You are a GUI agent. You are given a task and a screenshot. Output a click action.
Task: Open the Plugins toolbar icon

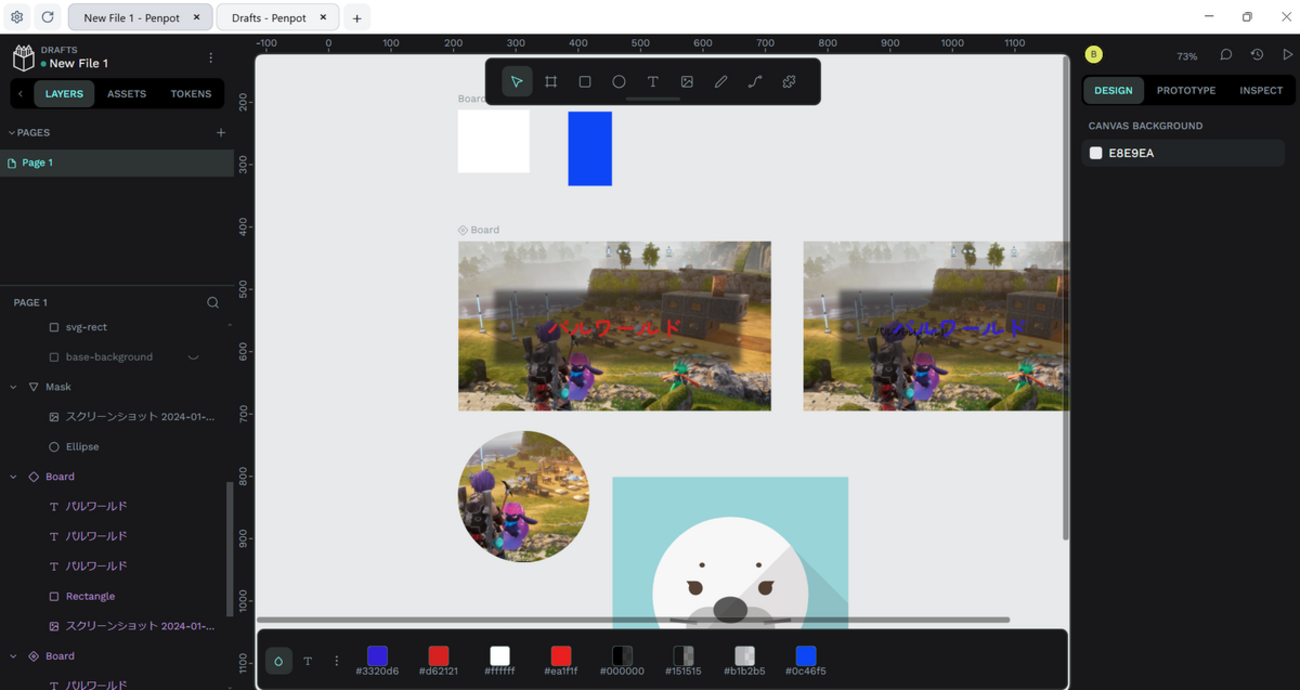[x=789, y=82]
